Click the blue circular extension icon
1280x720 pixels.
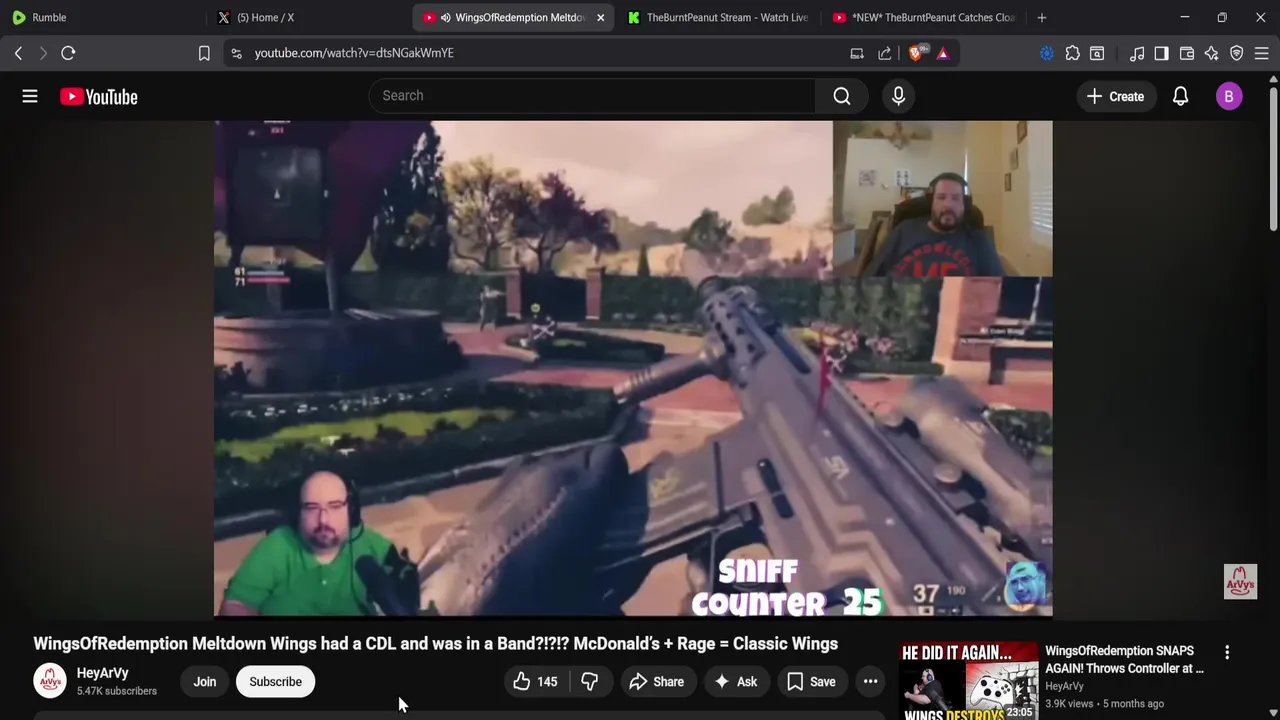(x=1047, y=53)
